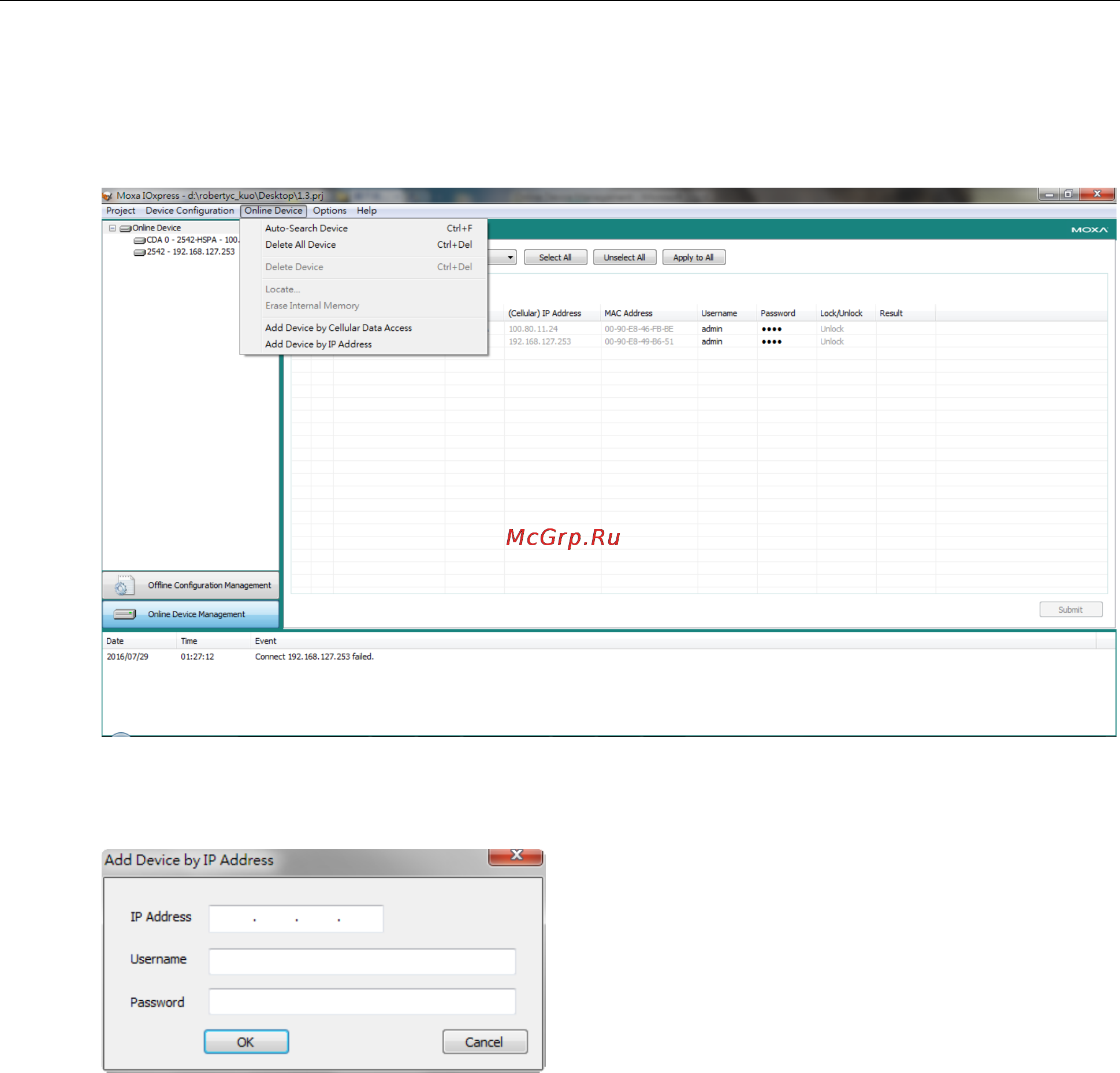Image resolution: width=1120 pixels, height=1073 pixels.
Task: Click the Moxa IOxpress app icon in title bar
Action: pos(107,196)
